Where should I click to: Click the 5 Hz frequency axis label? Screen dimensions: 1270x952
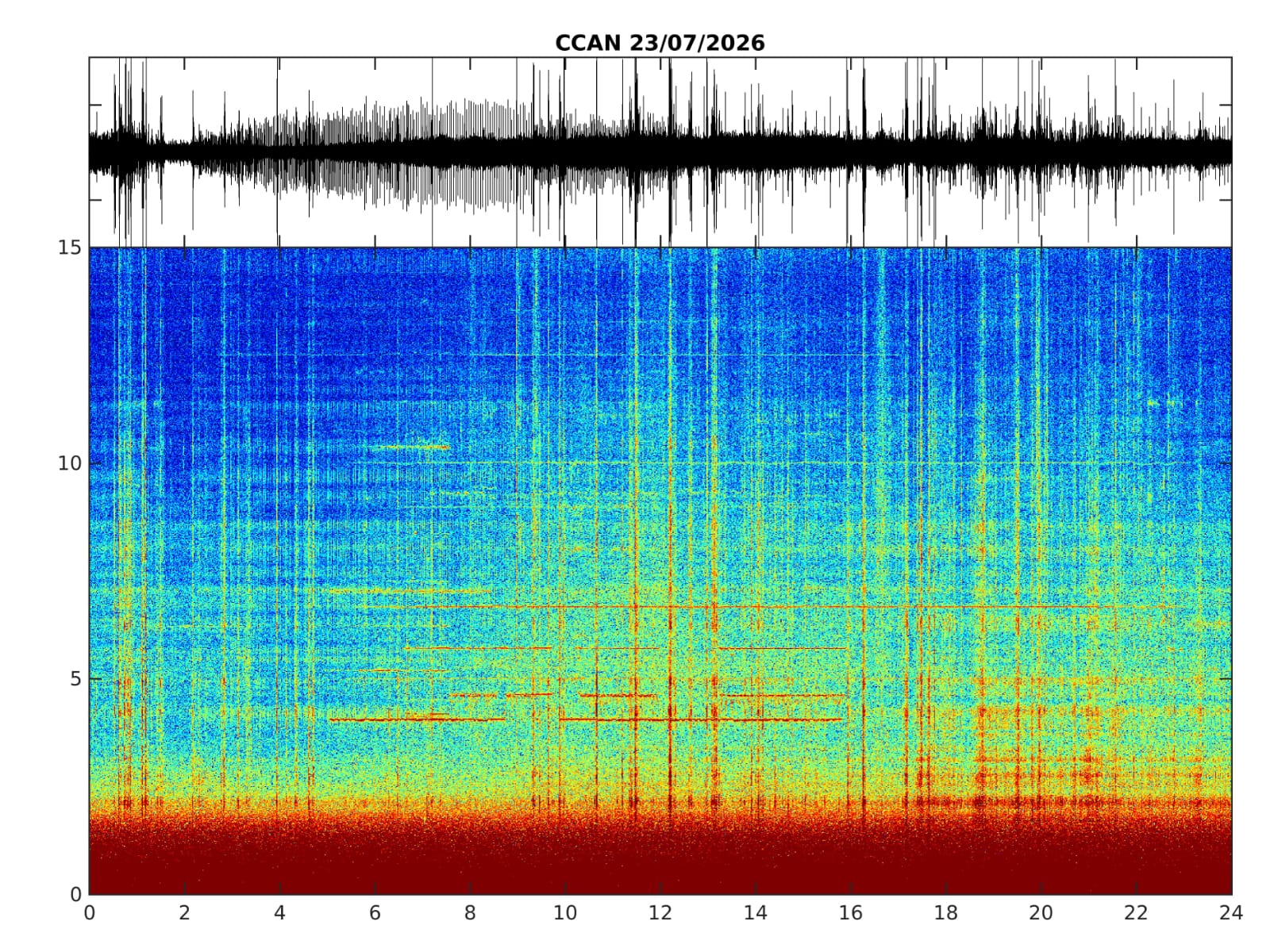click(x=76, y=679)
